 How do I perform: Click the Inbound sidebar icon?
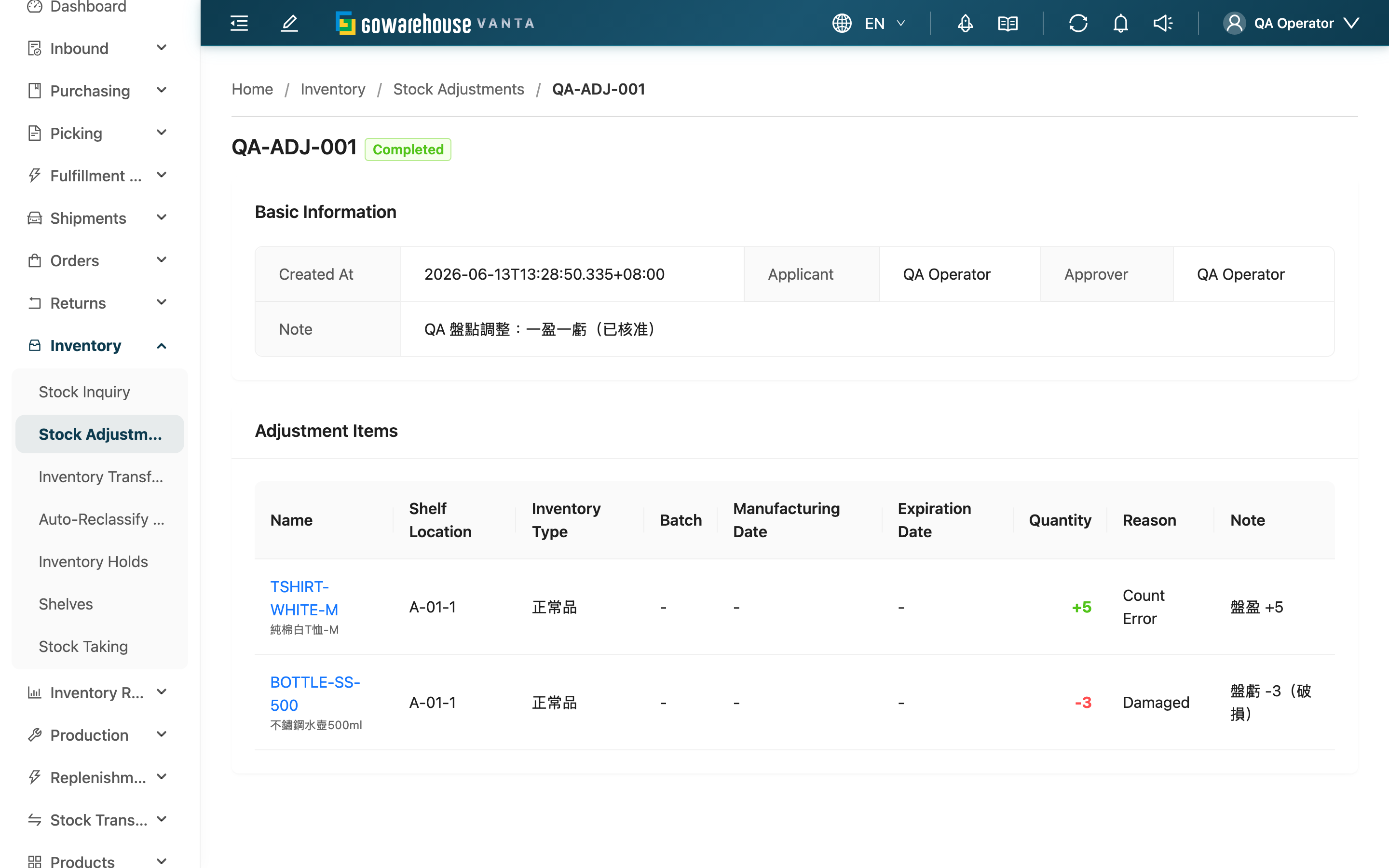pyautogui.click(x=34, y=48)
